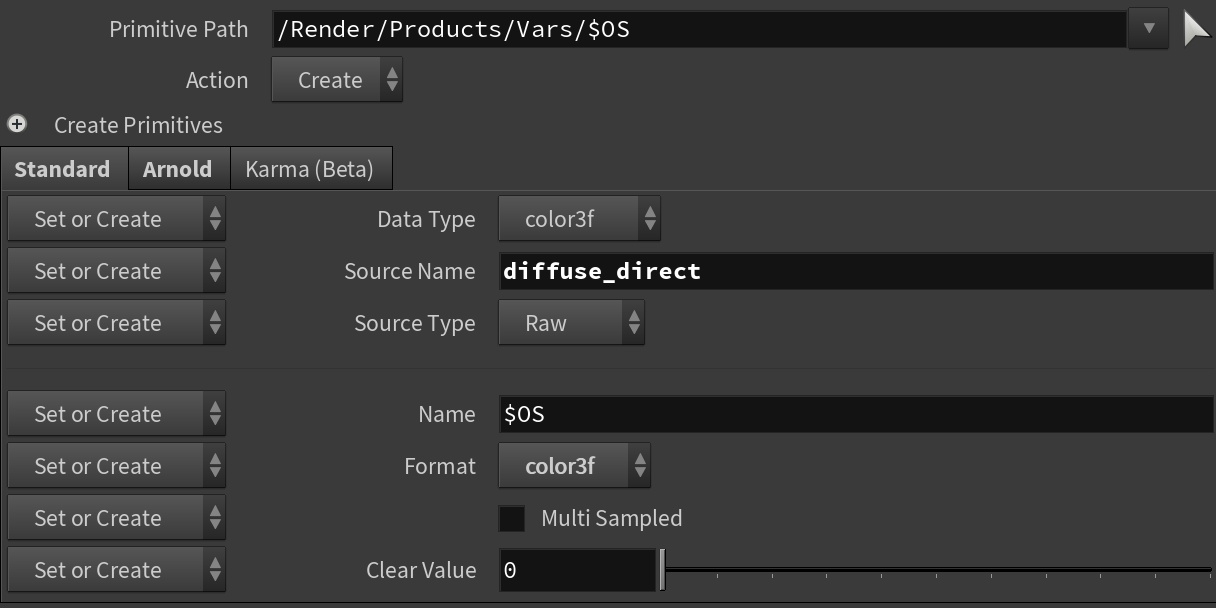This screenshot has width=1216, height=608.
Task: Click the Source Name text field
Action: click(855, 271)
